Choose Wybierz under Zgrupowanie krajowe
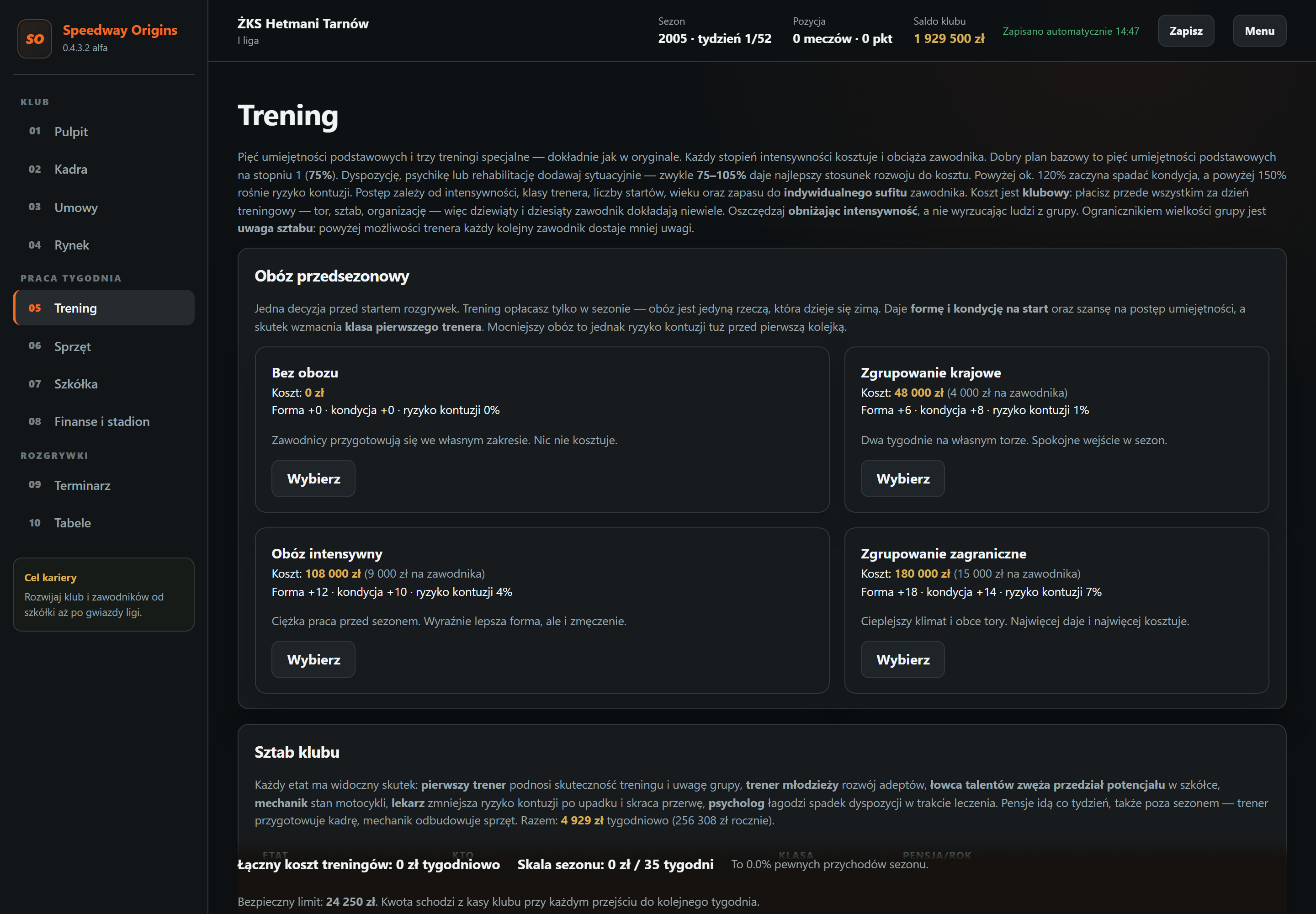Viewport: 1316px width, 914px height. pyautogui.click(x=902, y=479)
